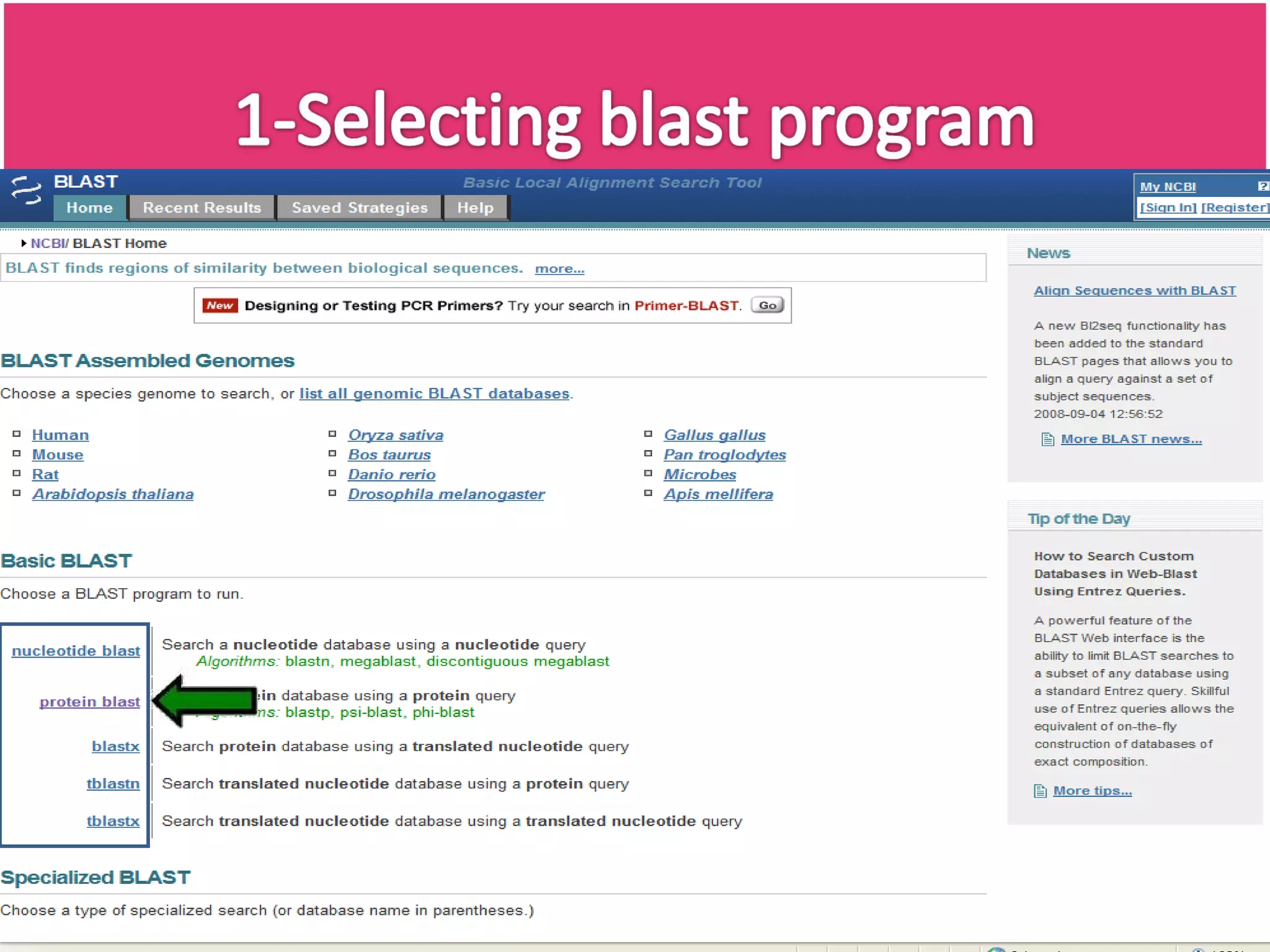Screen dimensions: 1270x952
Task: Click list all genomic BLAST databases link
Action: tap(434, 394)
